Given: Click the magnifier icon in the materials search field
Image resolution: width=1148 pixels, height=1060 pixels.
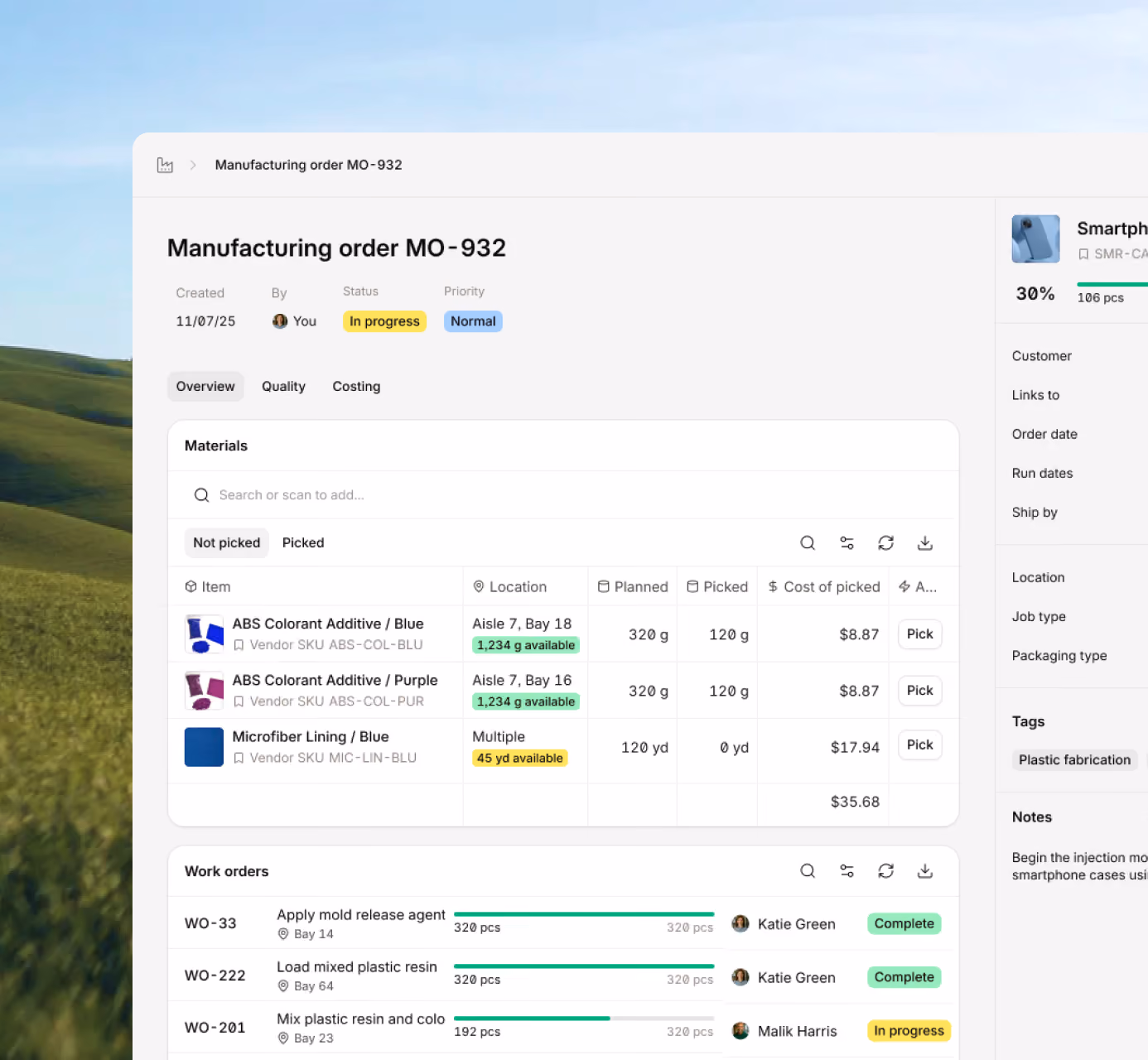Looking at the screenshot, I should [x=201, y=495].
